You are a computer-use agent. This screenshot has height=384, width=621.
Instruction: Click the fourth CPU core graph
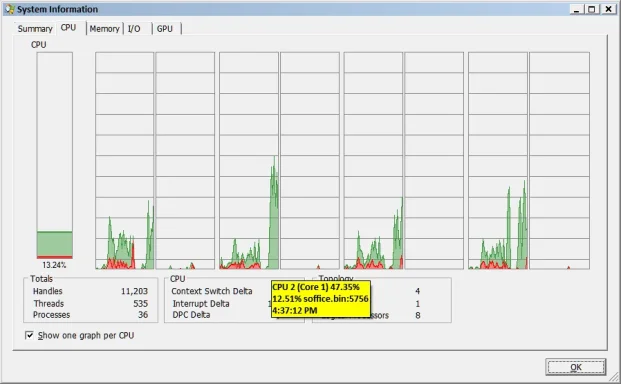[x=310, y=161]
